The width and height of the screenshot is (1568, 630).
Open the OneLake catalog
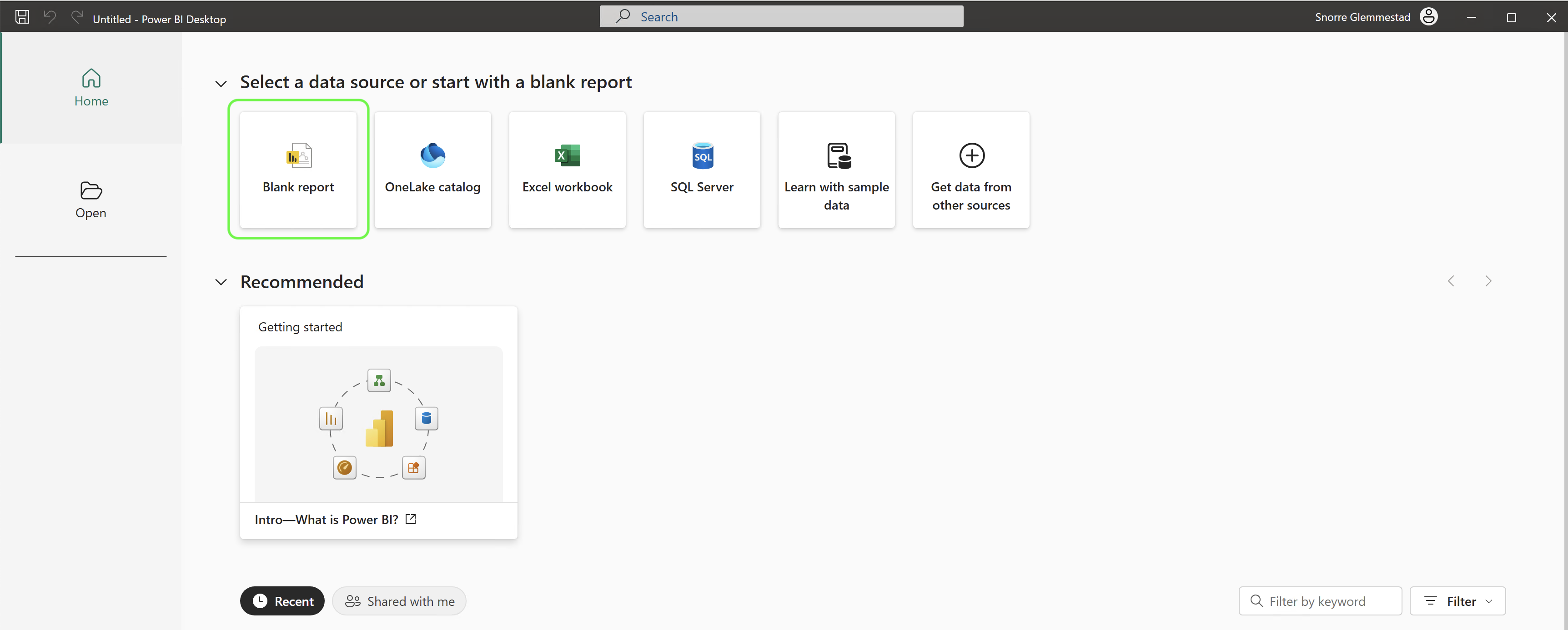[433, 170]
